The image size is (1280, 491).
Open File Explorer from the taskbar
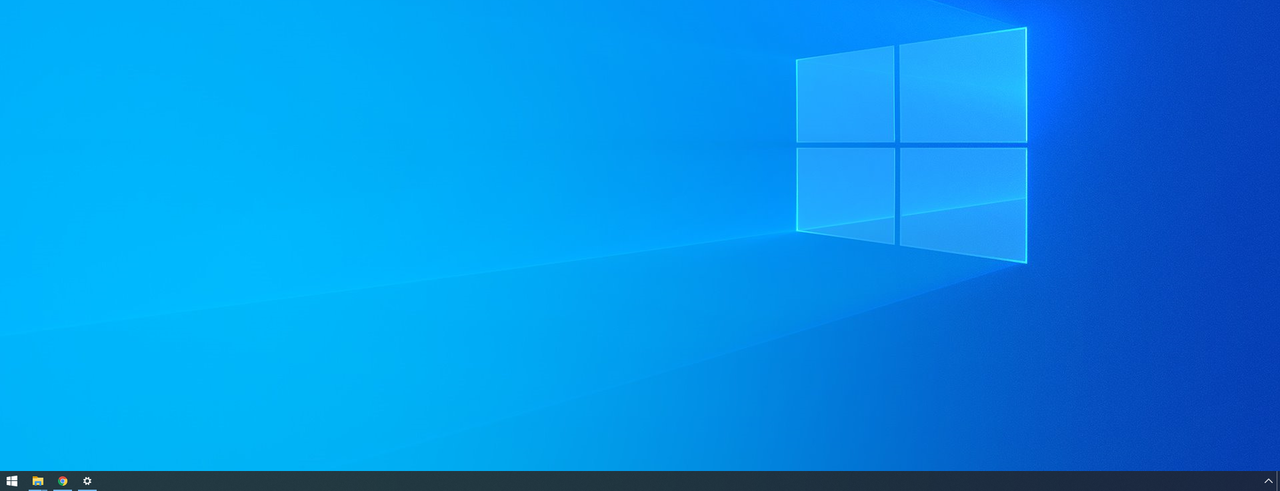point(38,481)
